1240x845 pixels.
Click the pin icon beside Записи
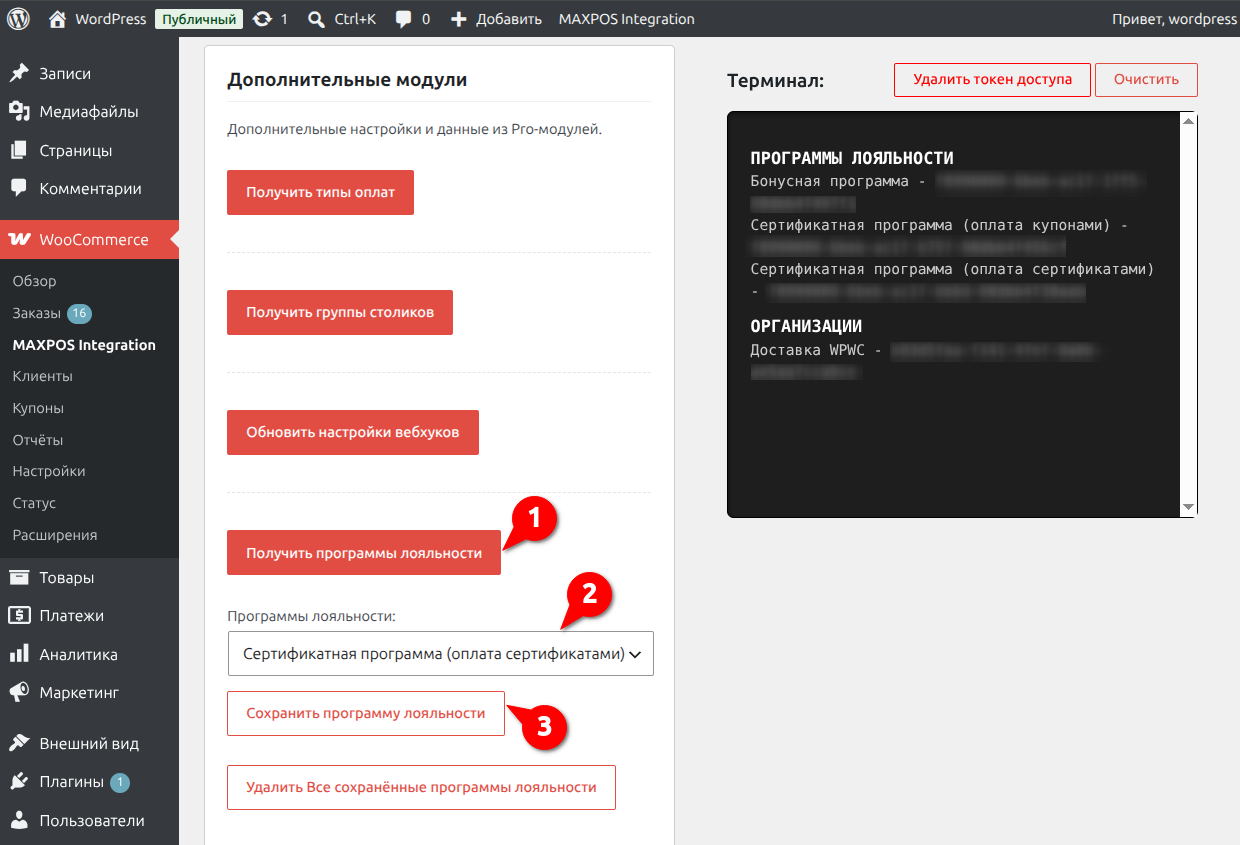(19, 73)
